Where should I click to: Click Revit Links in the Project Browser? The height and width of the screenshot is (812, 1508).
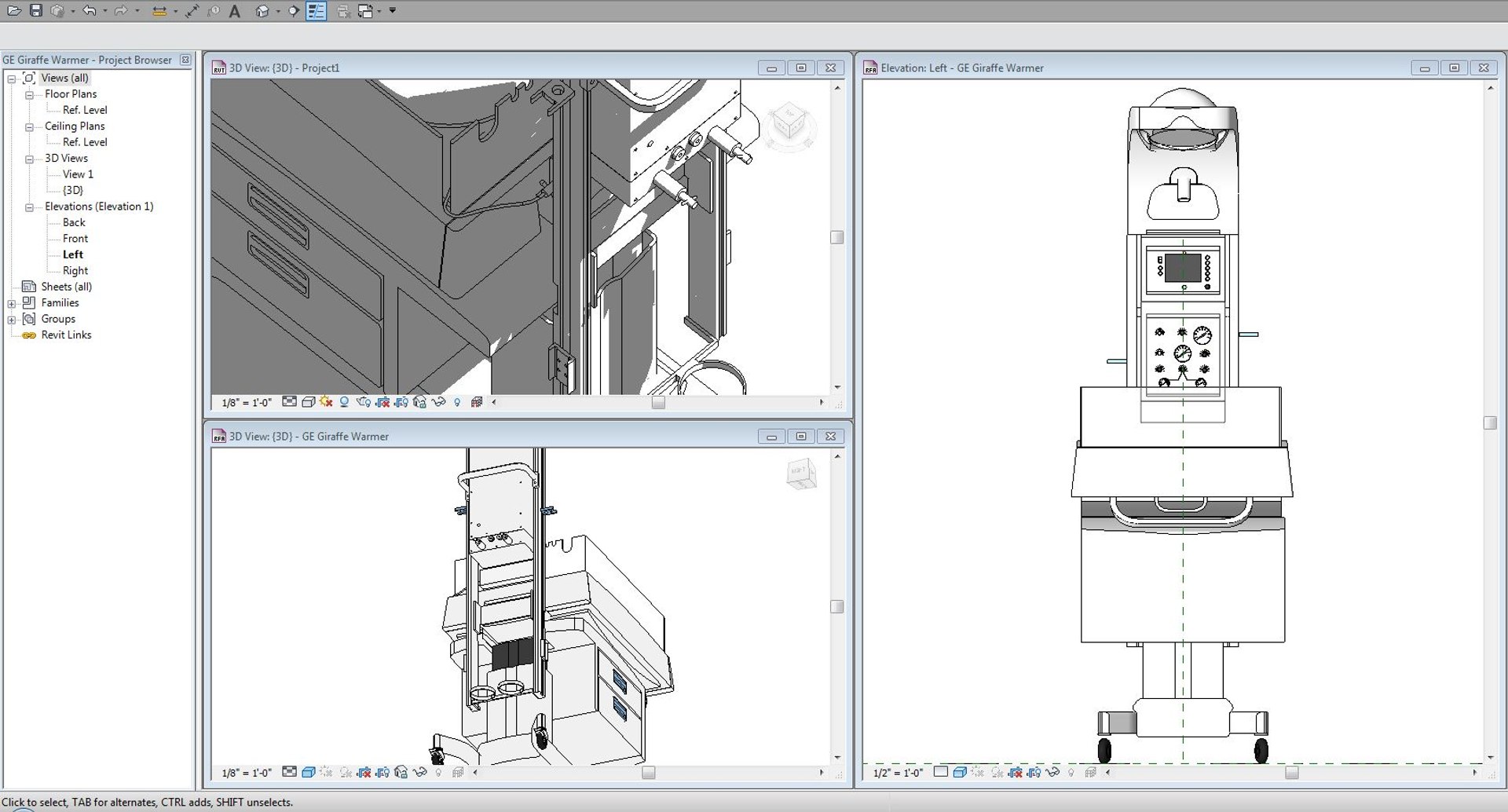pyautogui.click(x=66, y=335)
